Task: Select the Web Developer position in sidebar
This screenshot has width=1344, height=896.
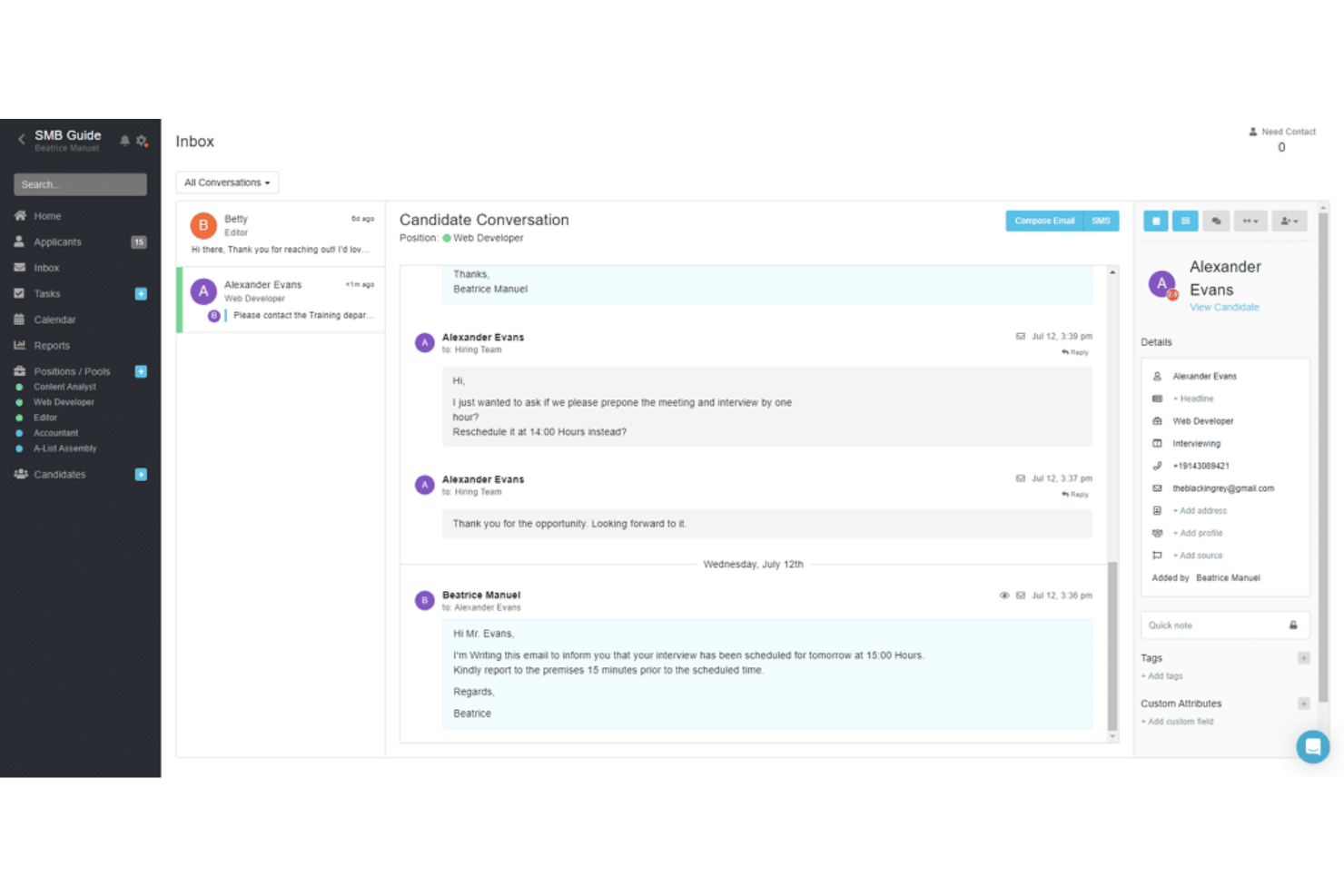Action: tap(64, 402)
